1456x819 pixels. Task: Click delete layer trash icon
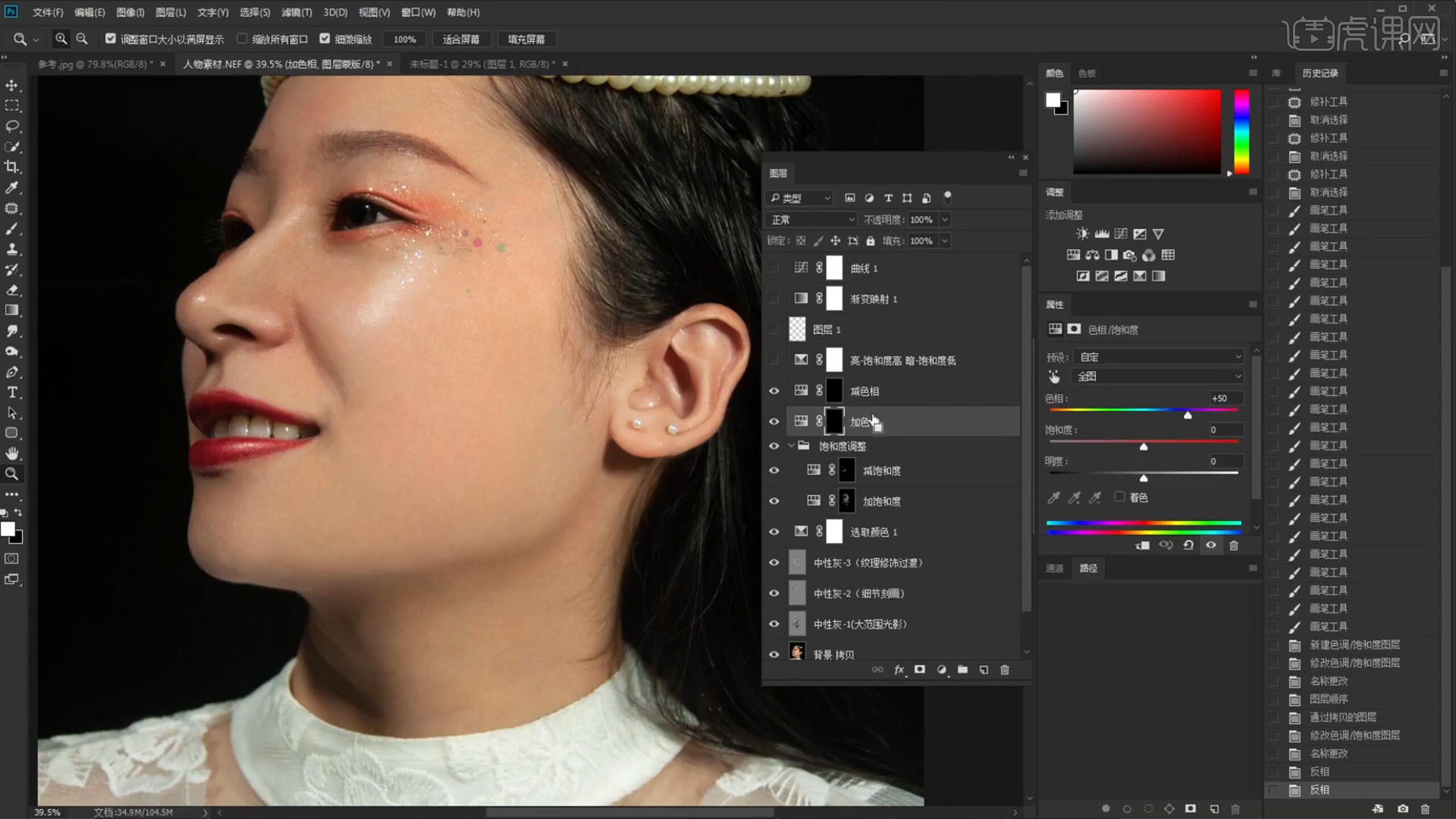coord(1005,670)
